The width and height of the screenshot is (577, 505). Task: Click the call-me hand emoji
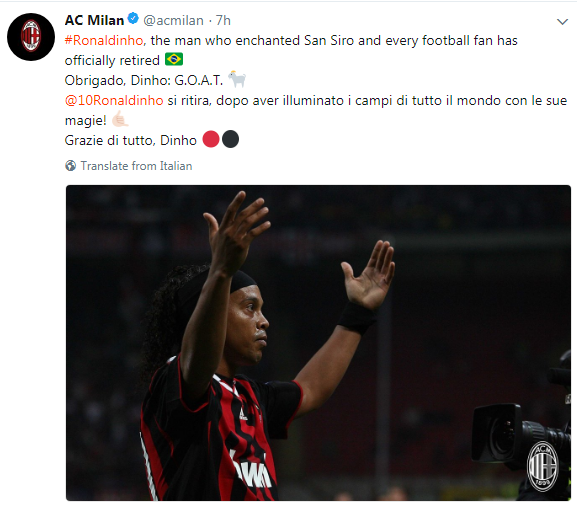(x=120, y=119)
